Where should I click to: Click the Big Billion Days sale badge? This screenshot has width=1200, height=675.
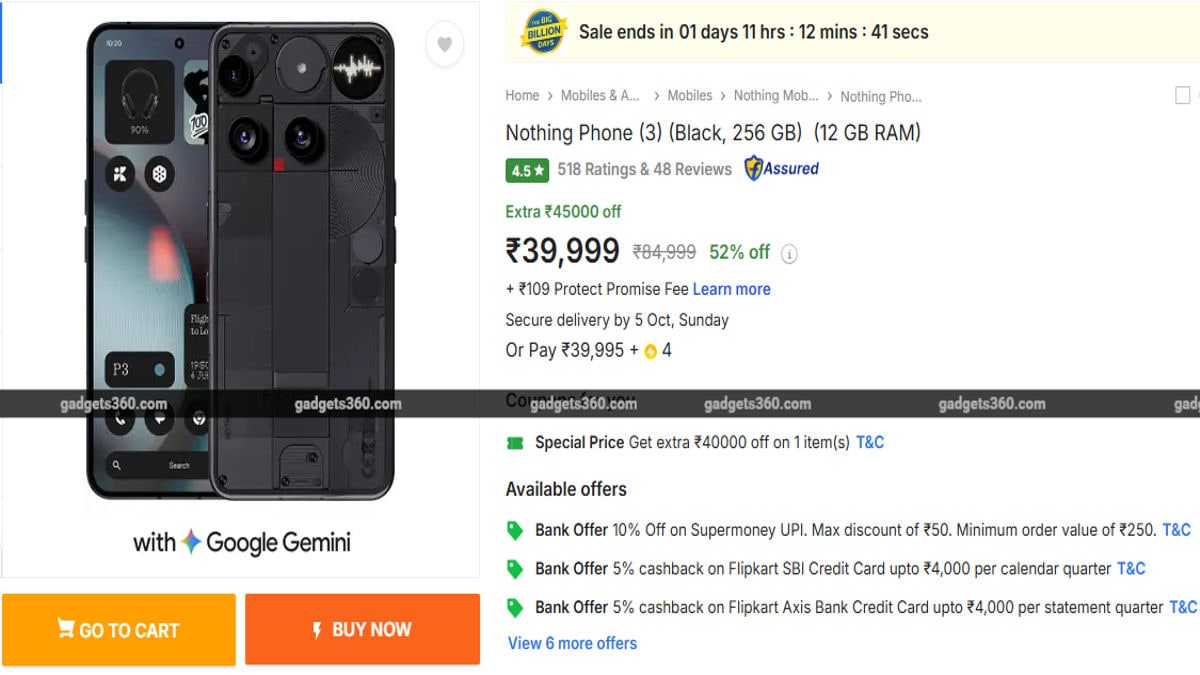click(544, 32)
